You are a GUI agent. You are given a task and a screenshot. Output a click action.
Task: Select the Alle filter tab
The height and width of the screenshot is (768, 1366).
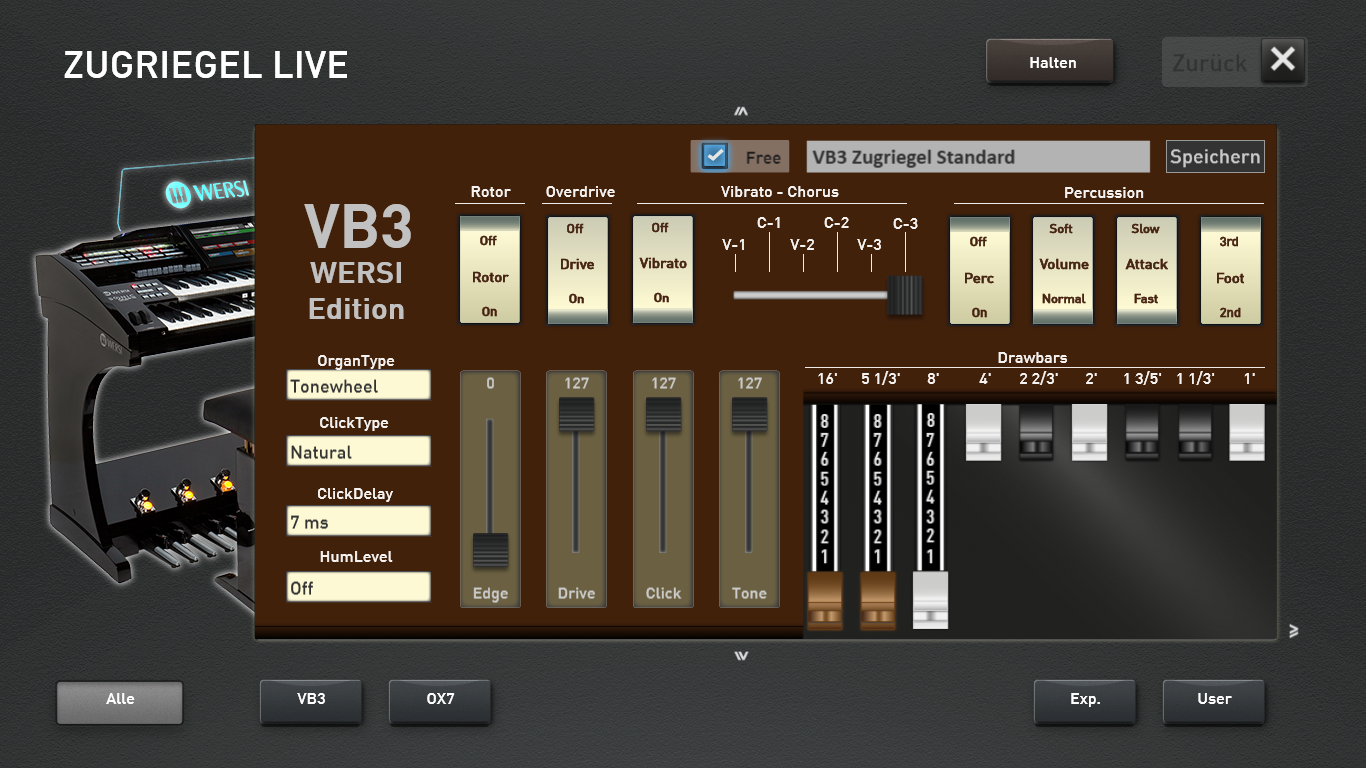pyautogui.click(x=120, y=702)
